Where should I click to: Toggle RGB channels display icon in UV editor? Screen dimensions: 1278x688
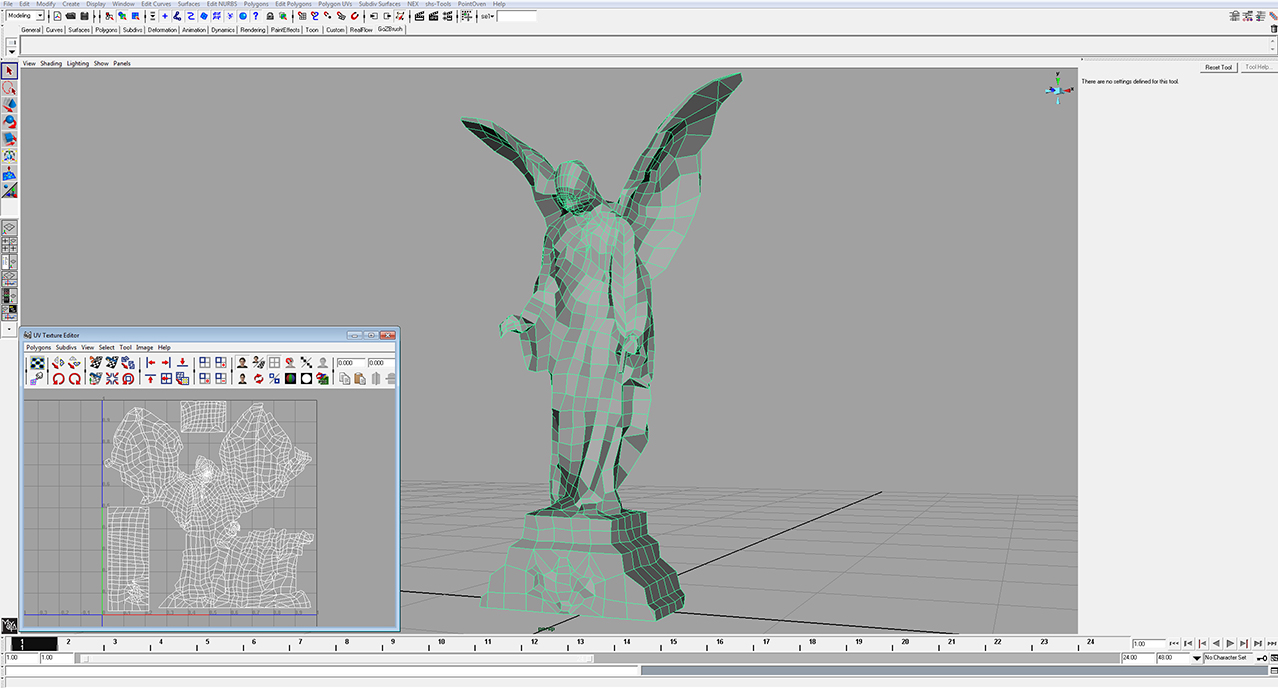coord(291,378)
